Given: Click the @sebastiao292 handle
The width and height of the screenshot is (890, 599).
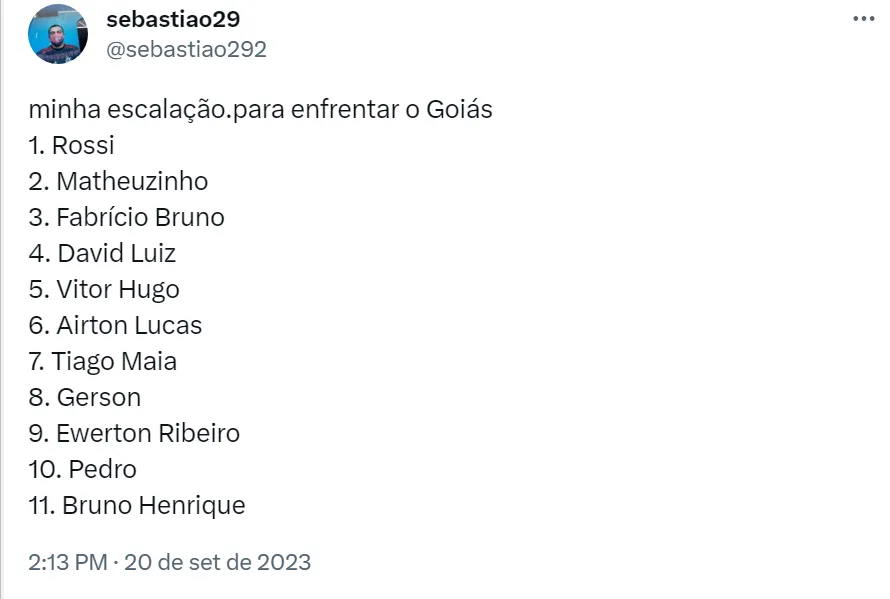Looking at the screenshot, I should click(x=187, y=49).
